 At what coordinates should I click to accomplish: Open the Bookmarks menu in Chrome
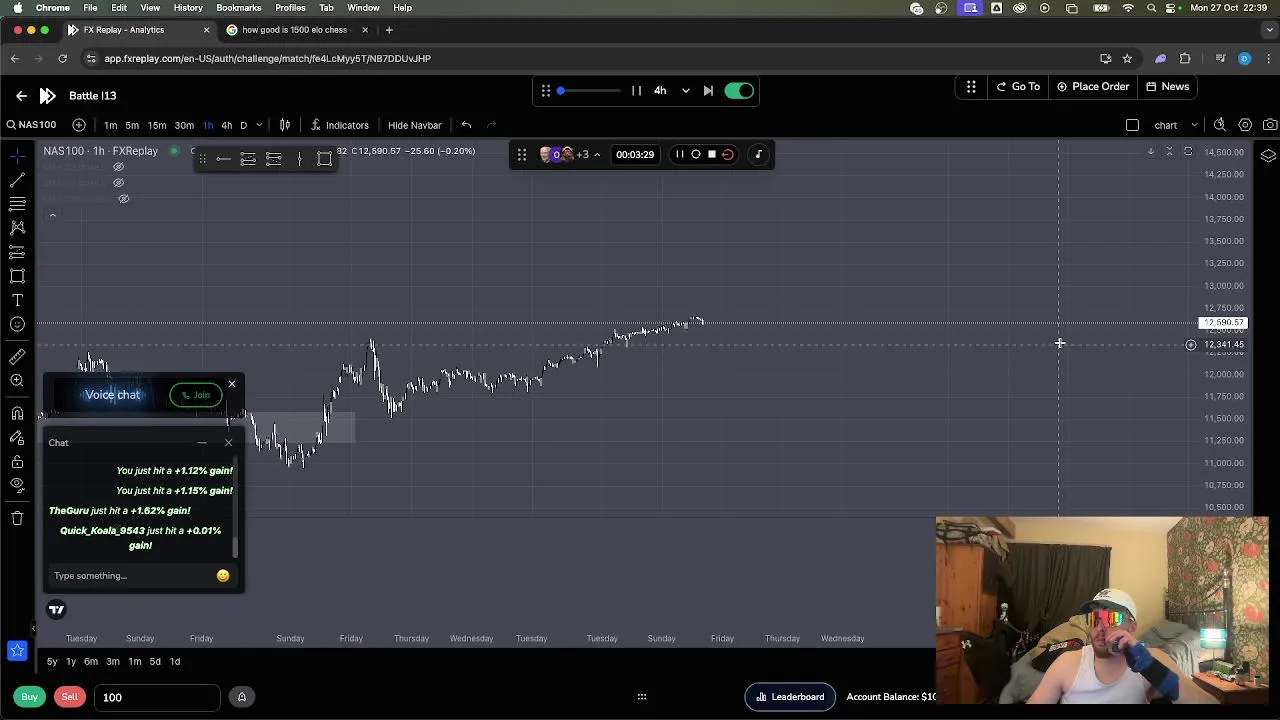pyautogui.click(x=238, y=8)
